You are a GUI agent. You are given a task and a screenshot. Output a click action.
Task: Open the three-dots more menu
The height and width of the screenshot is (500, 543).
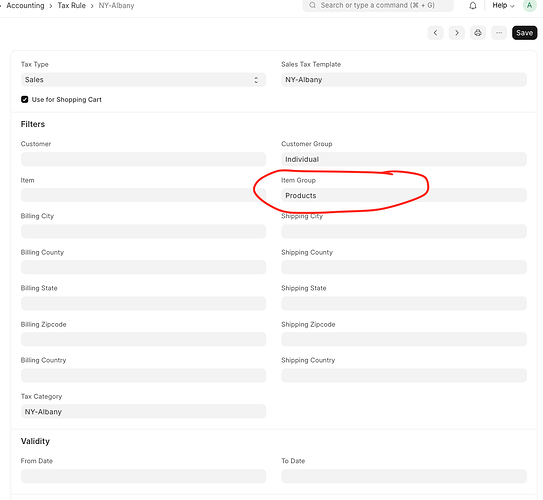(499, 33)
